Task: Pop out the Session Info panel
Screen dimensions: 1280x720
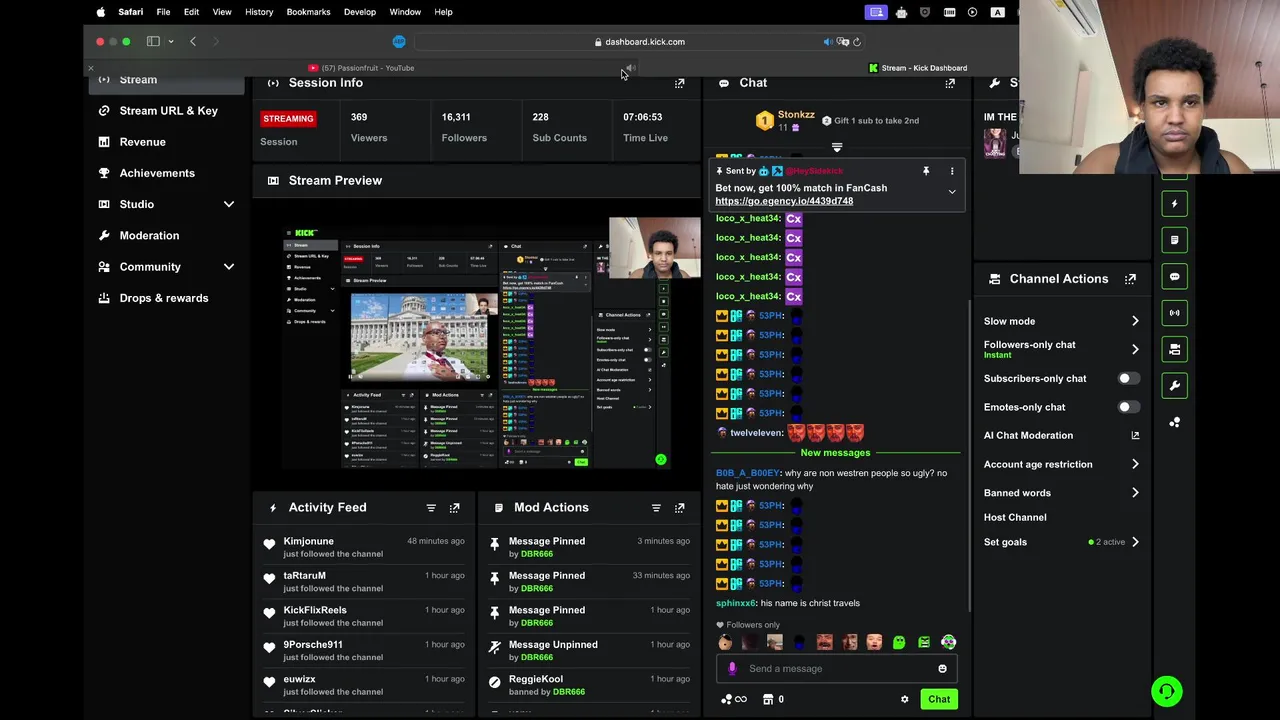Action: coord(679,83)
